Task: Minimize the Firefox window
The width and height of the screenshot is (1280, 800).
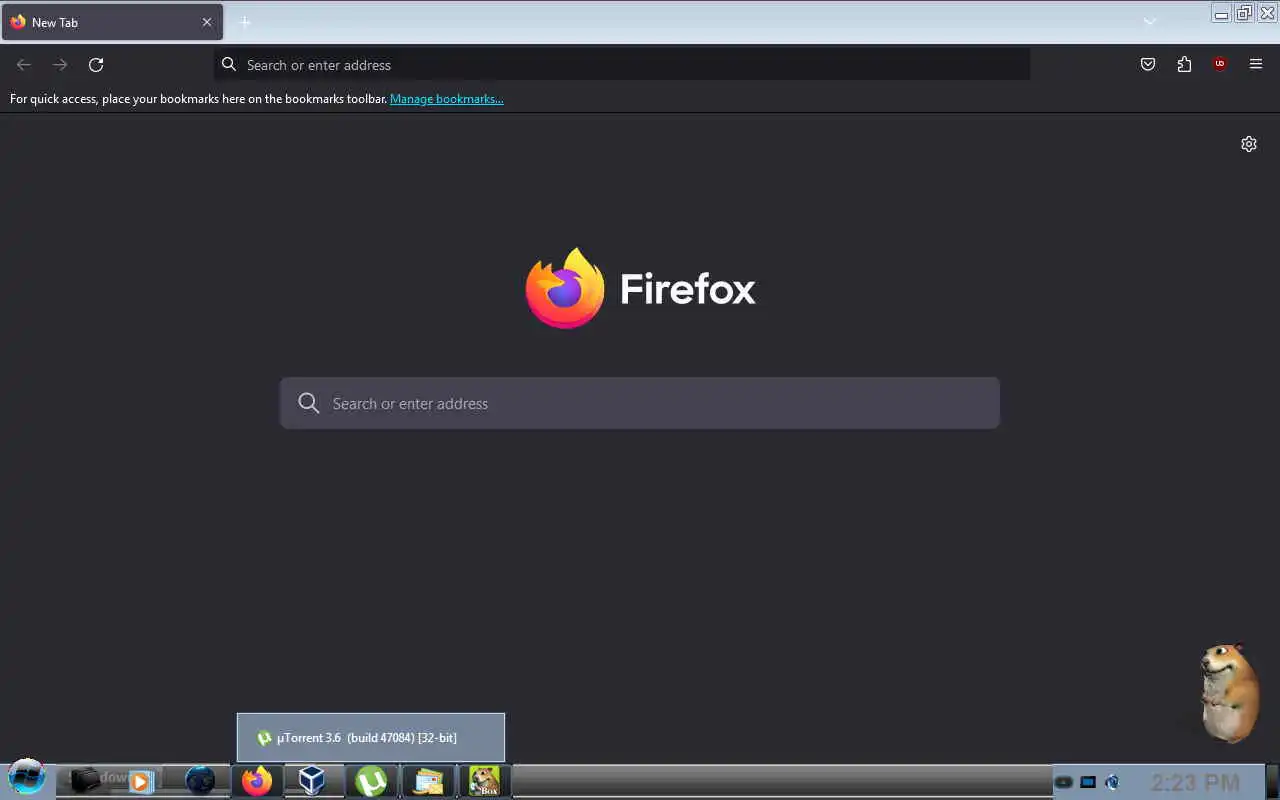Action: tap(1221, 13)
